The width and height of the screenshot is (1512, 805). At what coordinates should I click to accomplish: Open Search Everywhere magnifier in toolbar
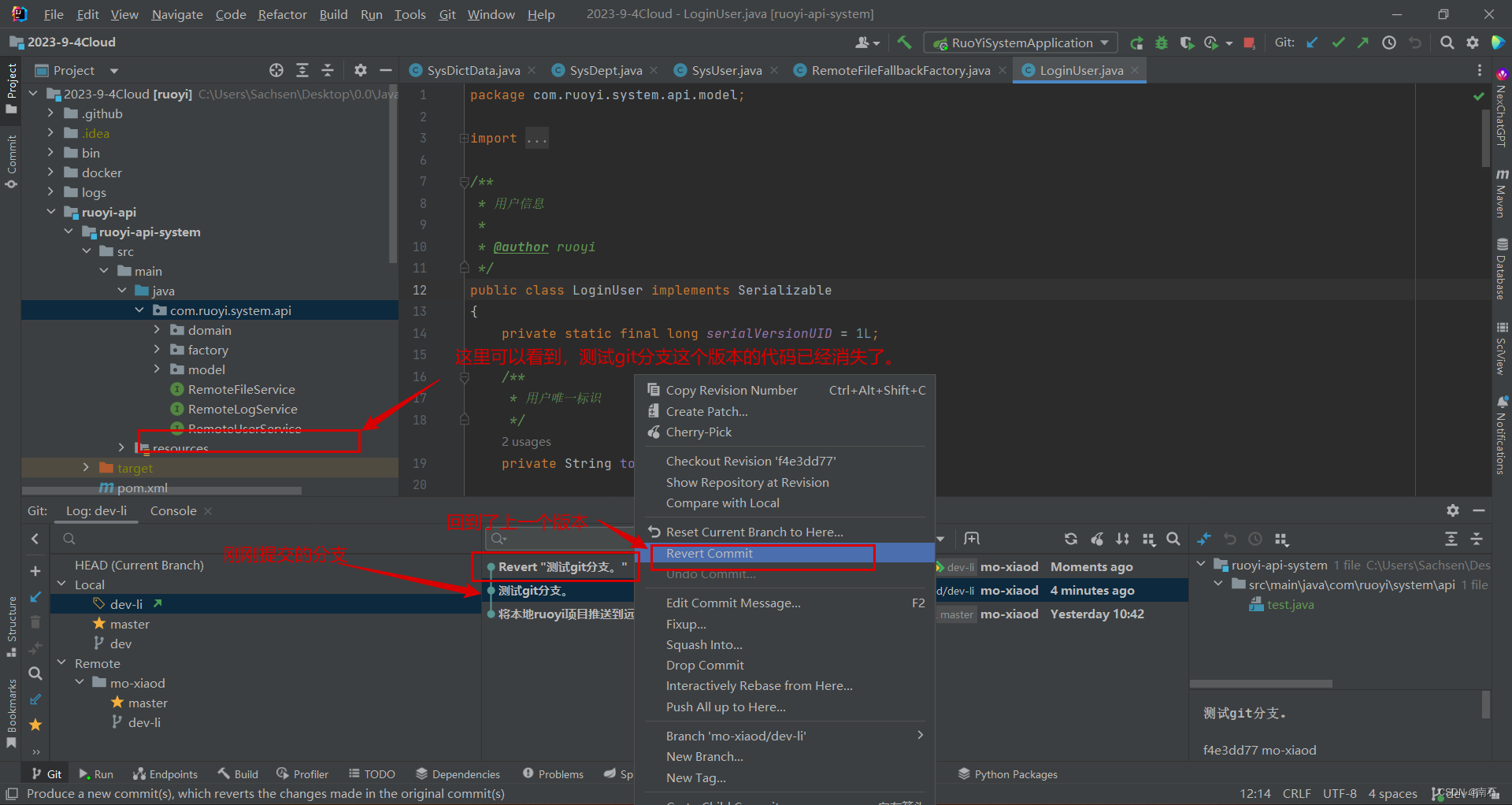[1447, 43]
